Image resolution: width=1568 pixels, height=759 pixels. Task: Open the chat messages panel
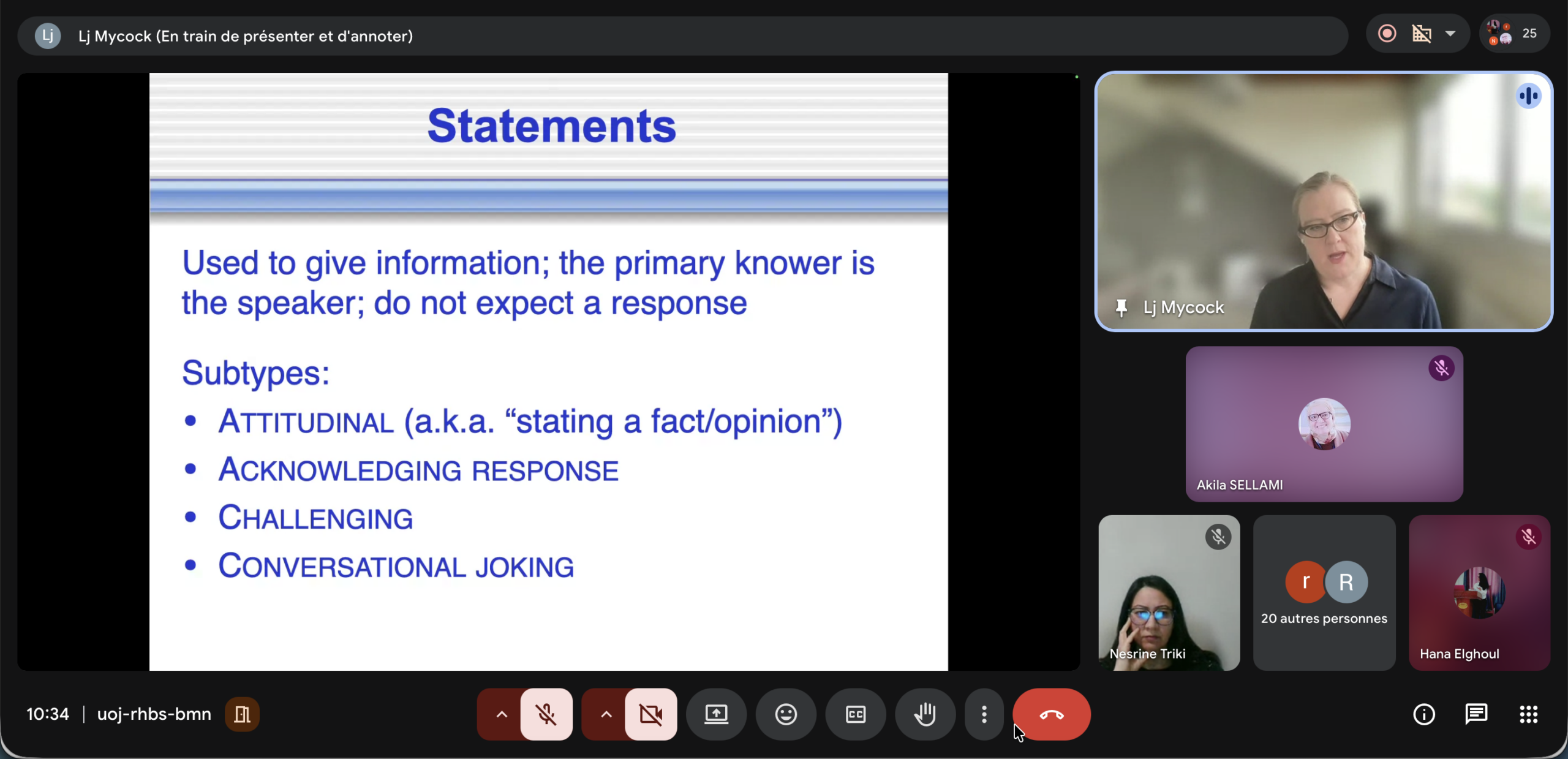tap(1476, 714)
